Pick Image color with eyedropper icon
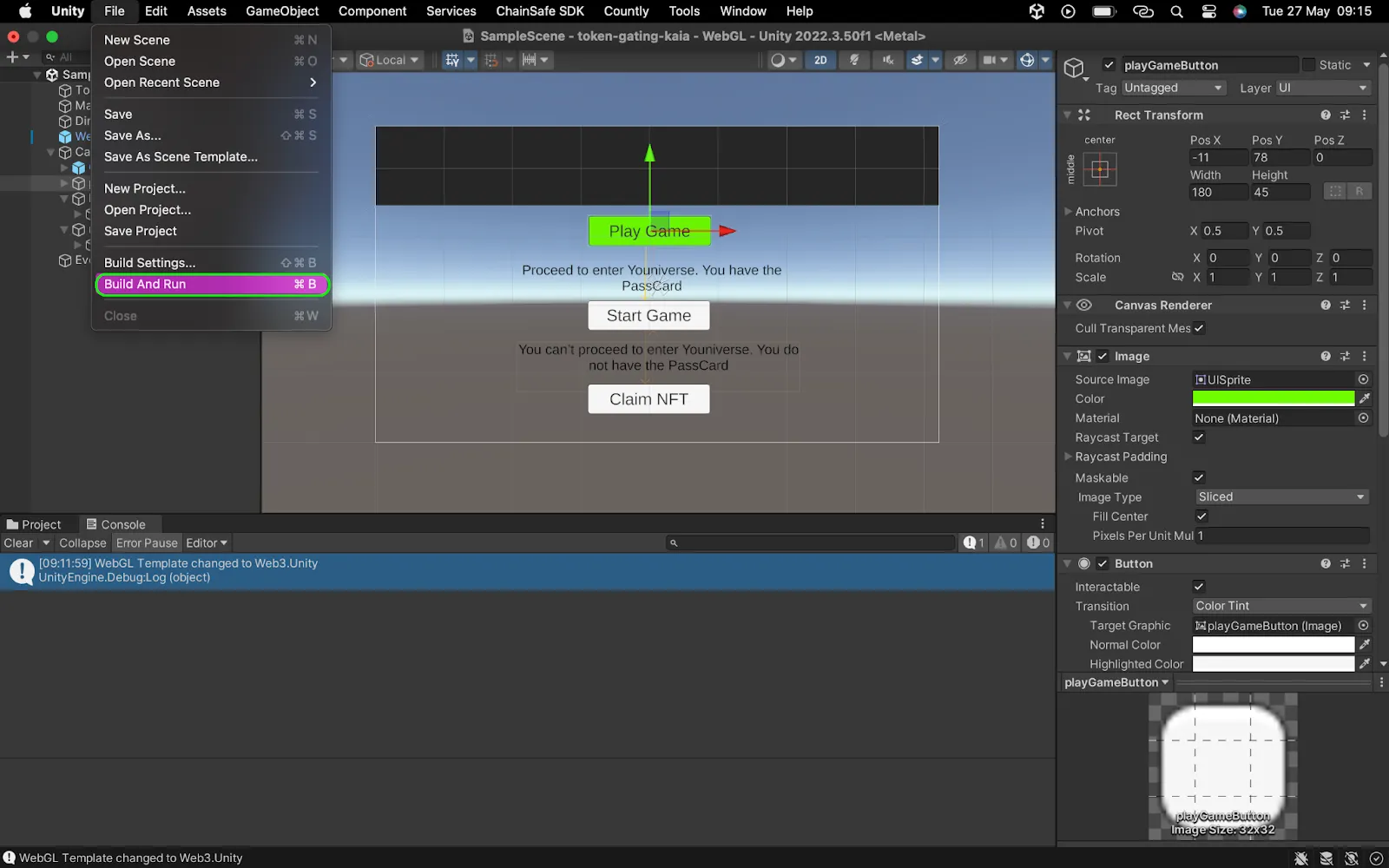Image resolution: width=1389 pixels, height=868 pixels. click(1365, 398)
